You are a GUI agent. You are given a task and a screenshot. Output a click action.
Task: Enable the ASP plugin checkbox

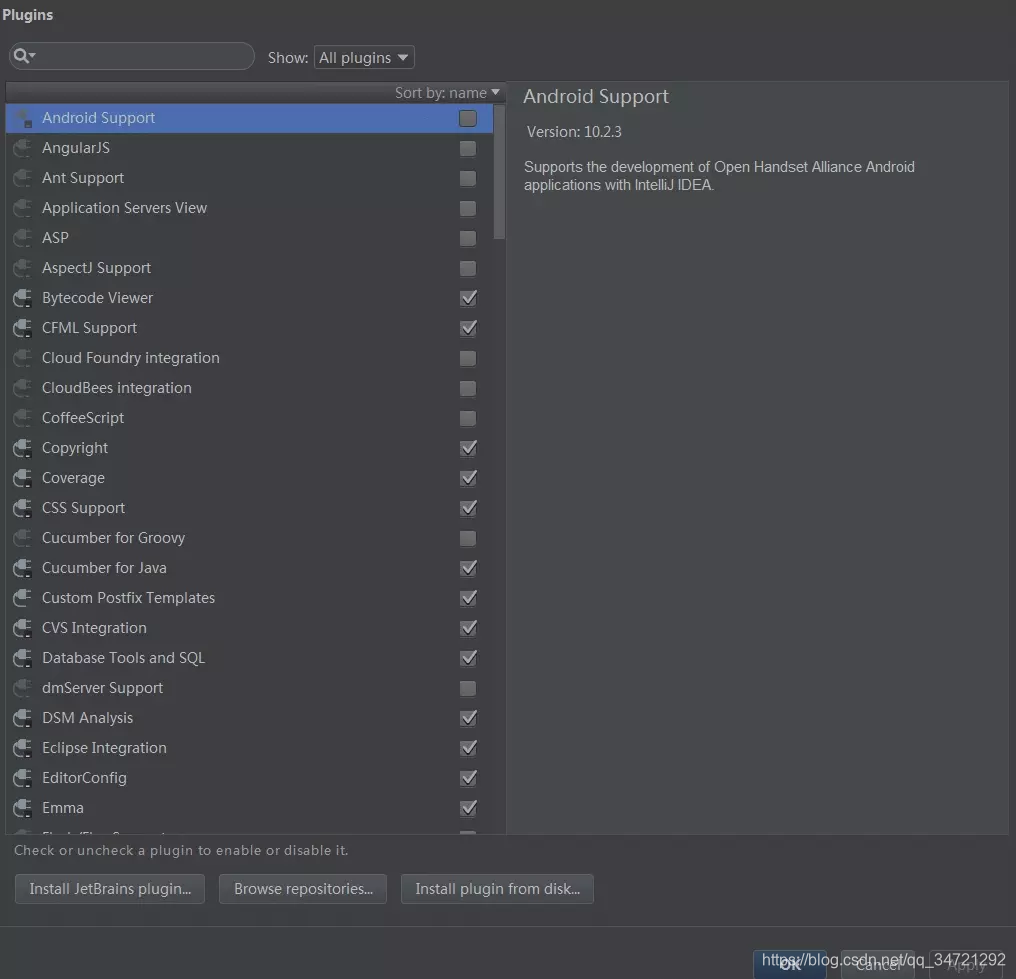point(468,238)
